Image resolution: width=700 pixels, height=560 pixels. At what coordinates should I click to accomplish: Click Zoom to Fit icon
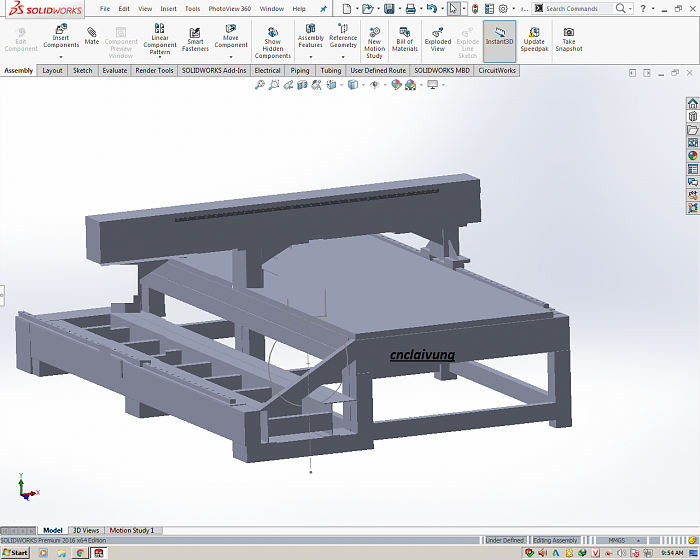point(259,85)
